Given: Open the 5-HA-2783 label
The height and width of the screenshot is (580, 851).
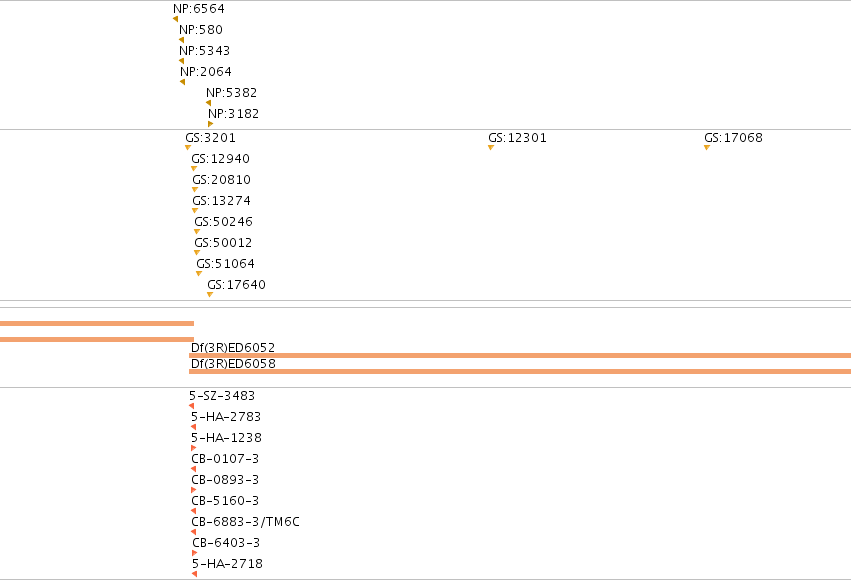Looking at the screenshot, I should (226, 417).
